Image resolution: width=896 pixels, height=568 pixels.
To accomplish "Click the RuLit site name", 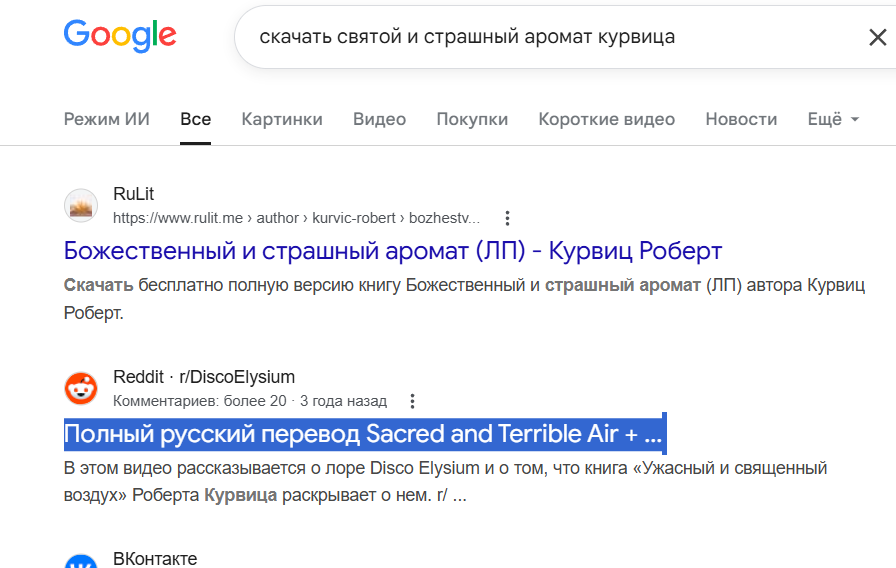I will 133,194.
